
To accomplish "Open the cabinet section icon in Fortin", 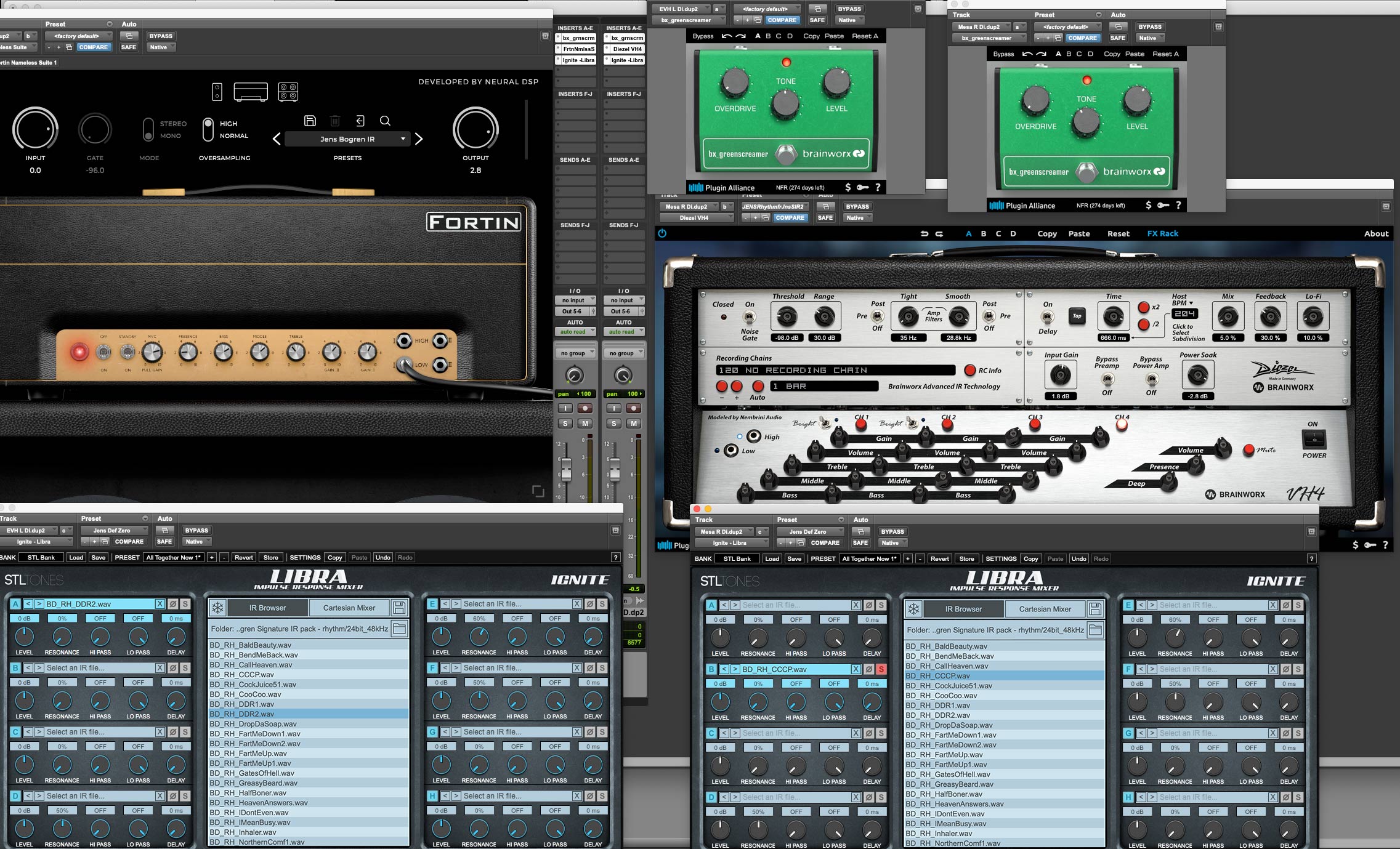I will (x=288, y=92).
